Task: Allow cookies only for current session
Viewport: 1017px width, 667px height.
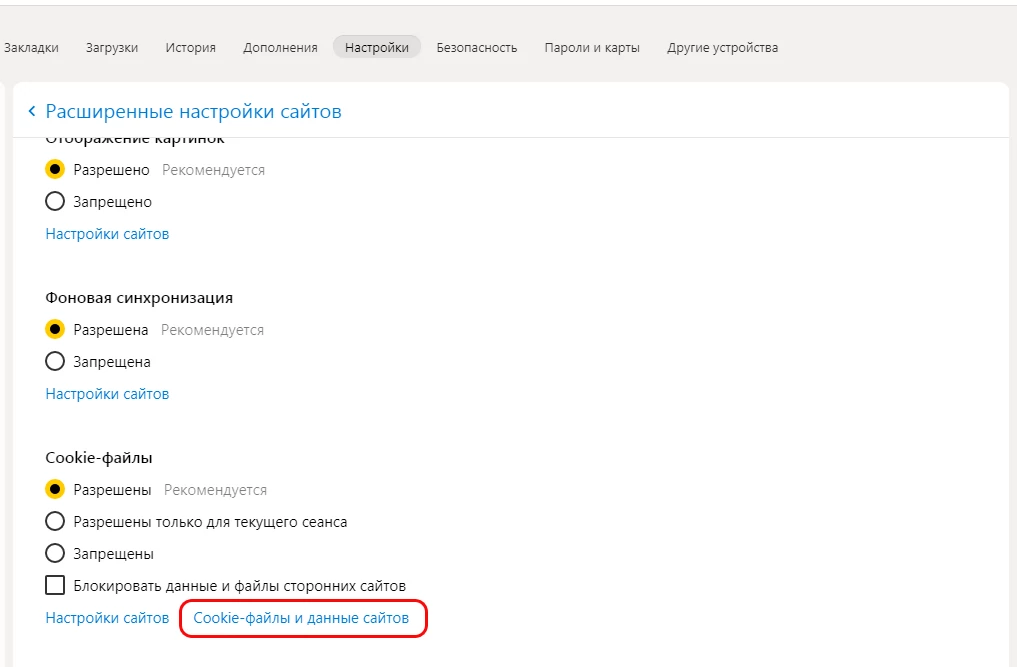Action: tap(56, 522)
